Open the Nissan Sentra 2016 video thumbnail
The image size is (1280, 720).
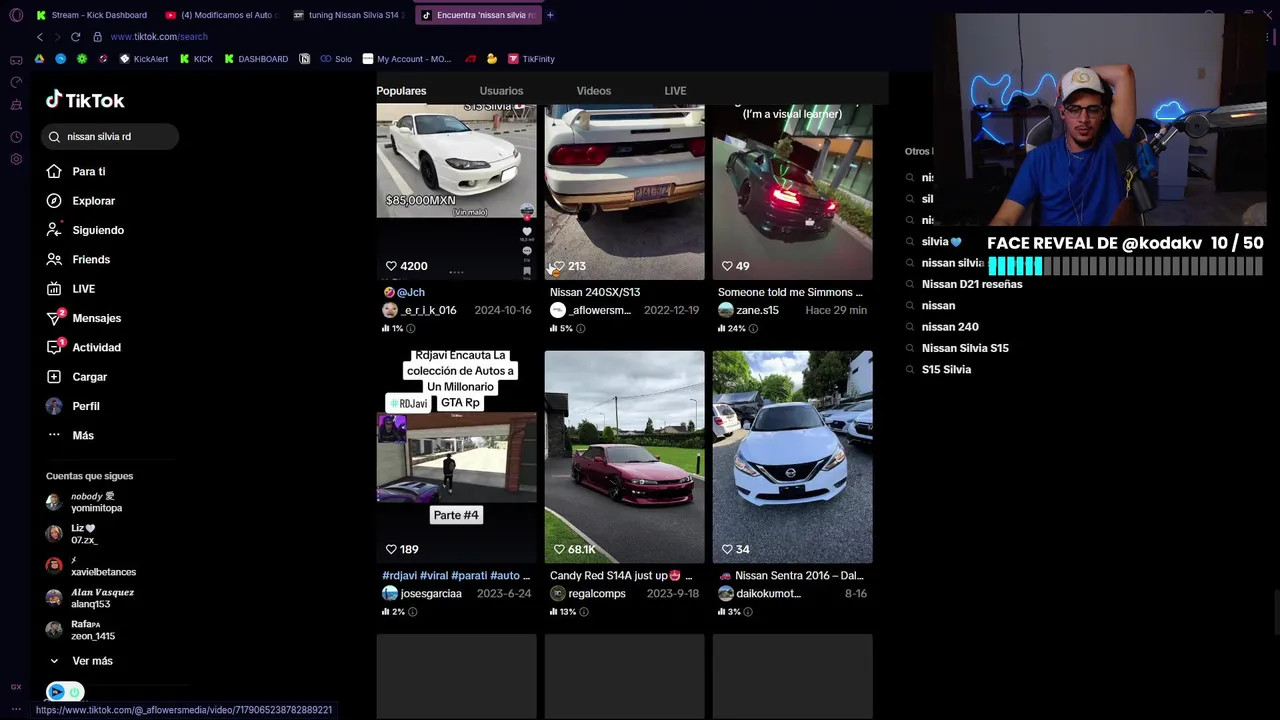(x=792, y=456)
